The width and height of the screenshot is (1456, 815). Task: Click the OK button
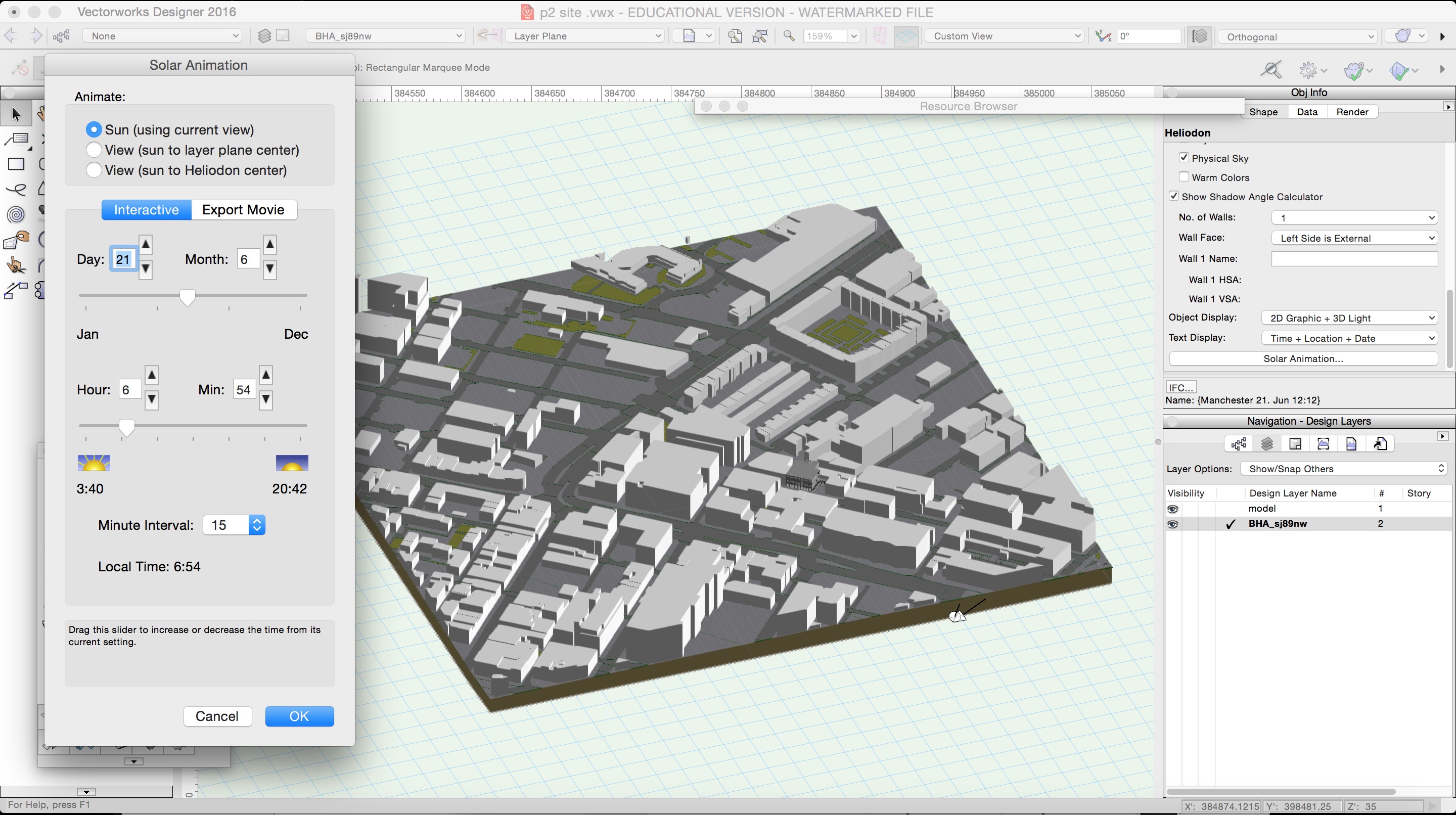click(x=300, y=716)
